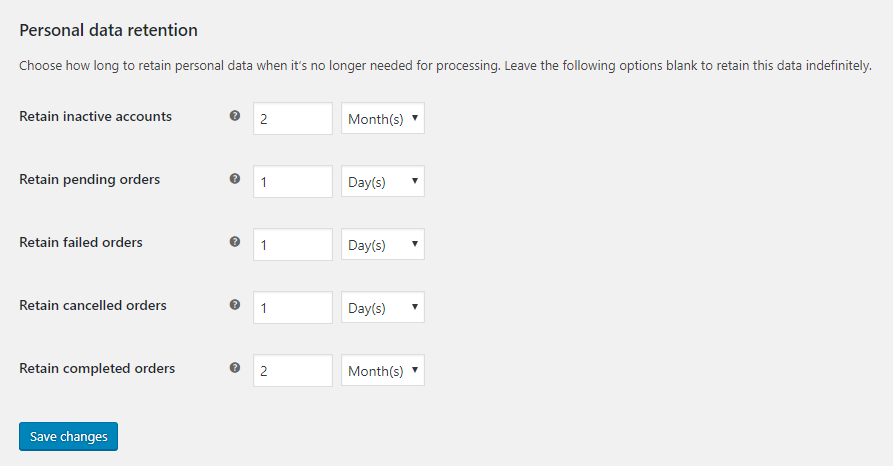
Task: Open the pending orders Day(s) unit dropdown
Action: 383,181
